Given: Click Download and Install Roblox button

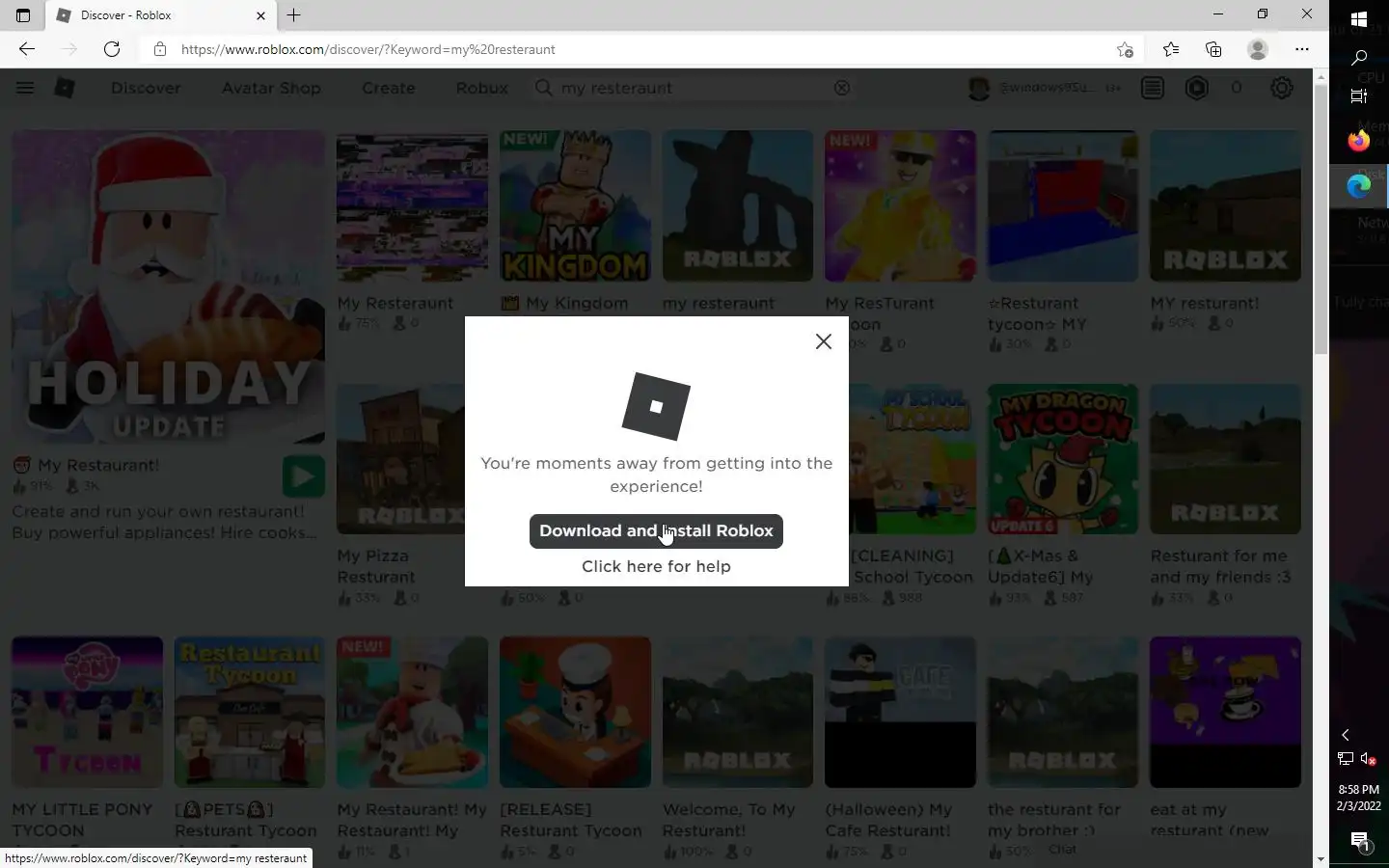Looking at the screenshot, I should pyautogui.click(x=656, y=531).
